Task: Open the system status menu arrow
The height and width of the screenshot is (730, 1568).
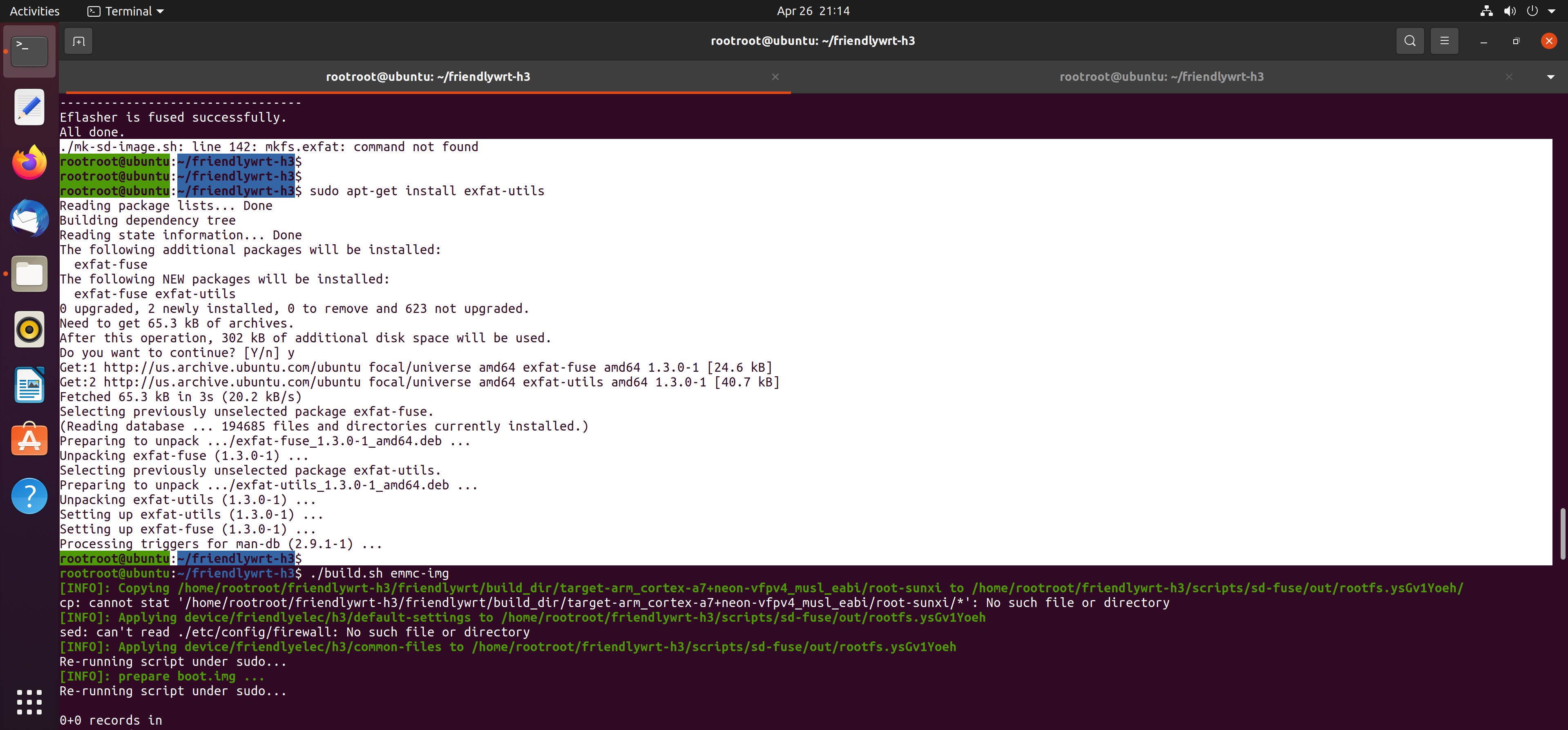Action: [x=1552, y=11]
